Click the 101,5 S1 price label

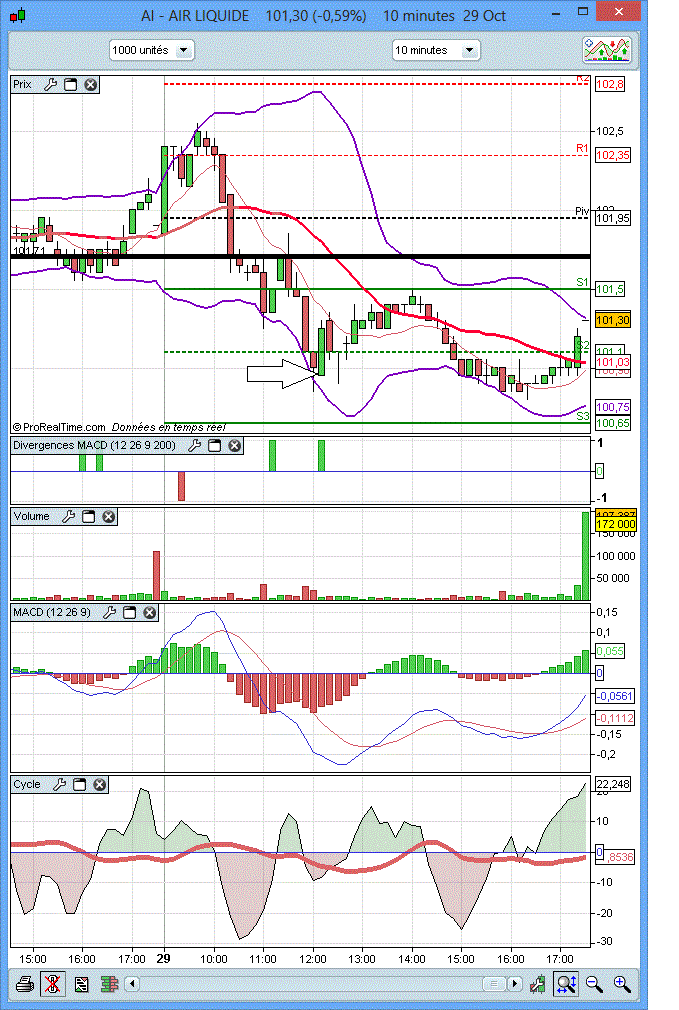[x=610, y=289]
